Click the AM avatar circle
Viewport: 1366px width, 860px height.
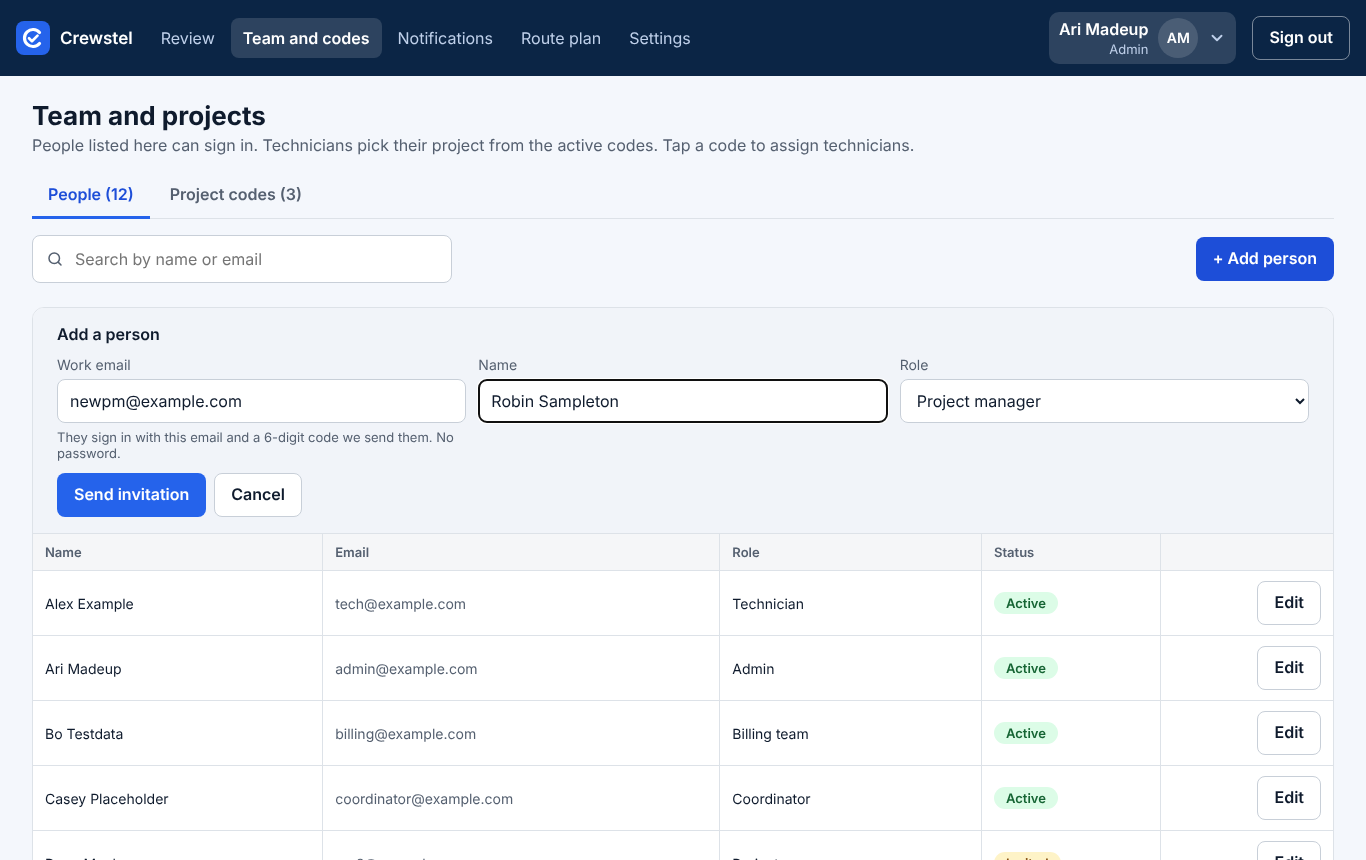click(x=1178, y=38)
